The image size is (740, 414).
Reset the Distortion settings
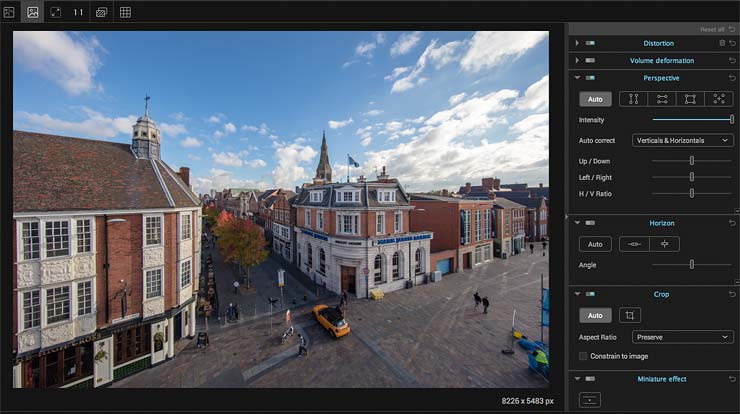(732, 43)
